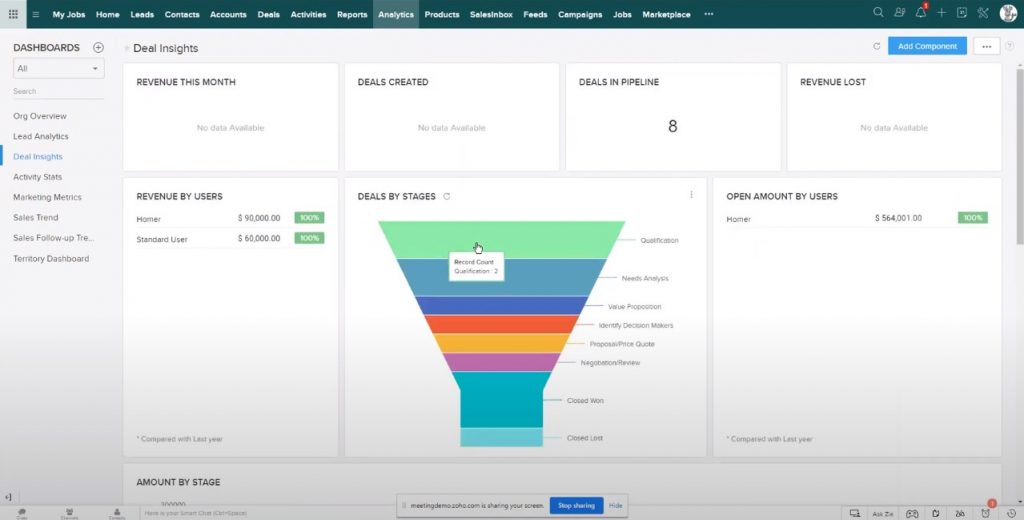Click Stop sharing button
The height and width of the screenshot is (520, 1024).
point(576,506)
